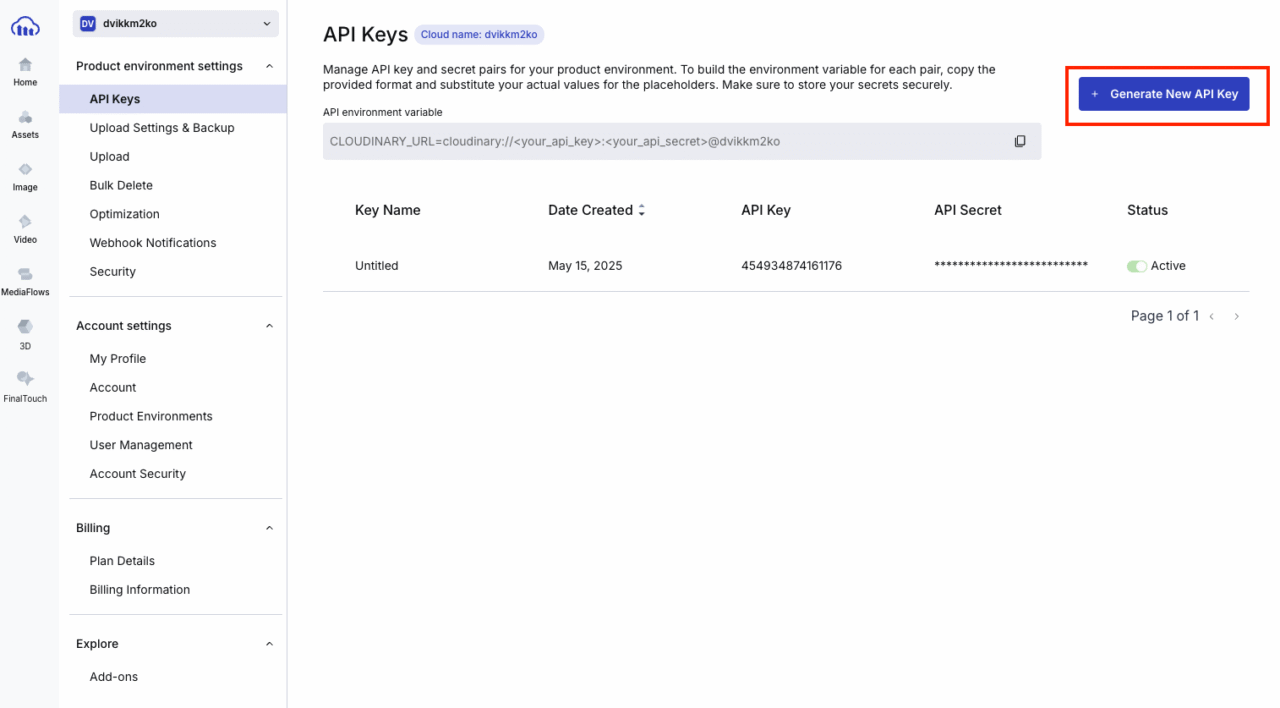Open the Upload settings page
Screen dimensions: 1280x708
[110, 157]
